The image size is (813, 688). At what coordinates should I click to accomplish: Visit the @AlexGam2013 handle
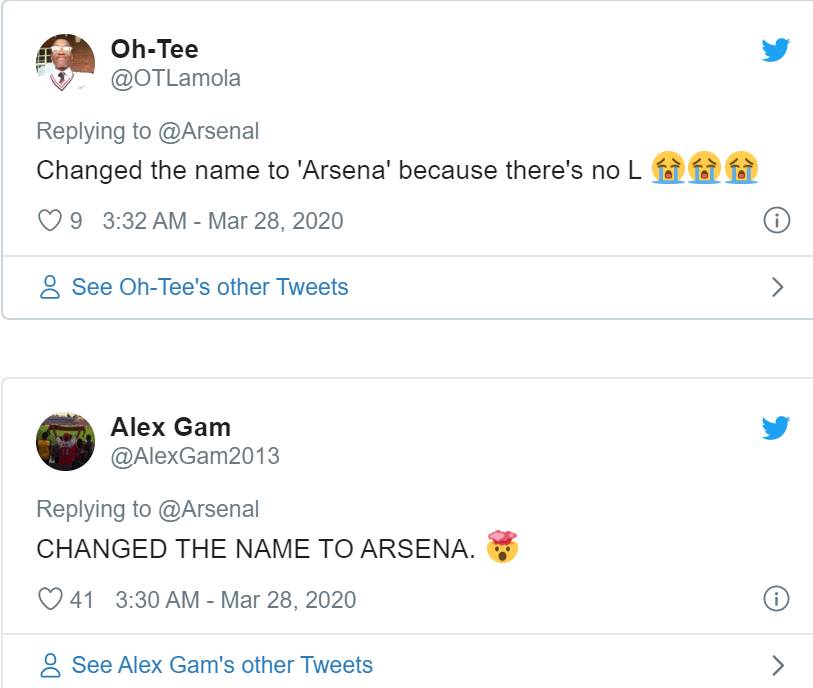195,457
